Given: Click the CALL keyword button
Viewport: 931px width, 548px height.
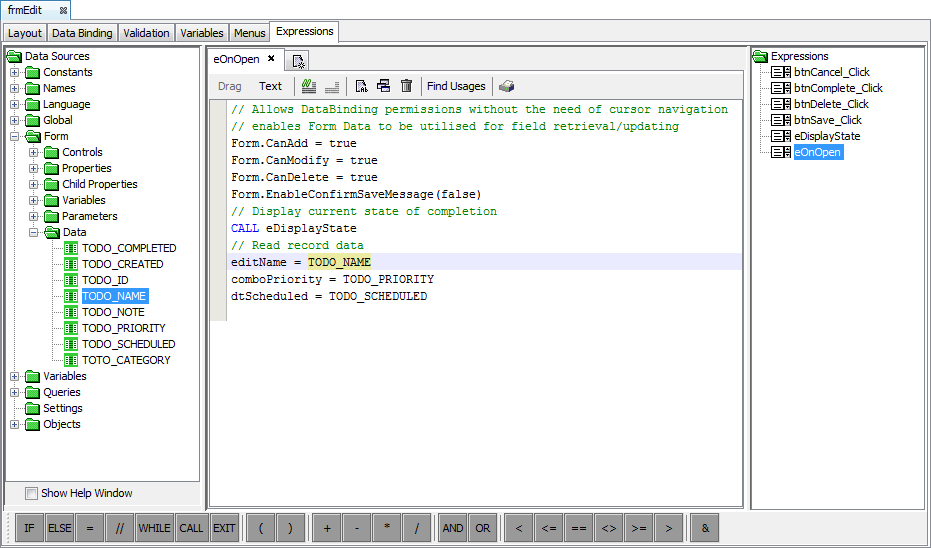Looking at the screenshot, I should pos(191,528).
